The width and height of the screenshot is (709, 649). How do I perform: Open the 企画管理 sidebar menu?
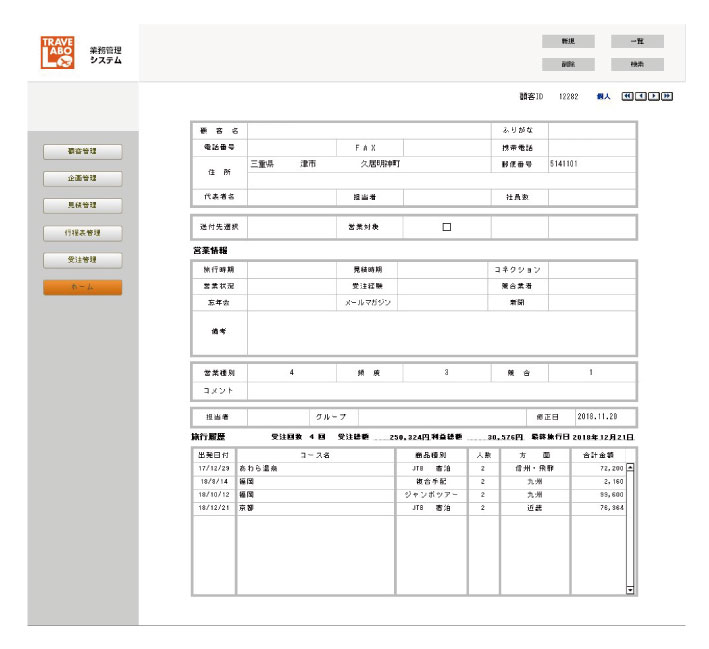(x=82, y=179)
